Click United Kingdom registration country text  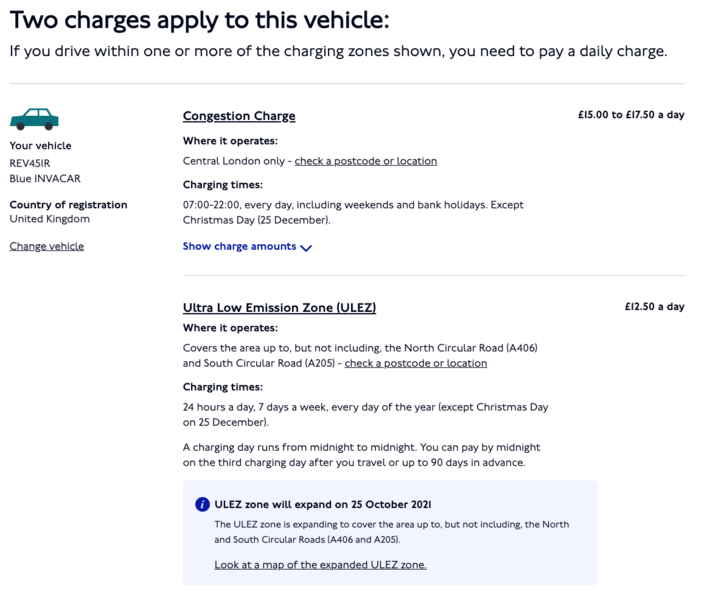[x=50, y=219]
